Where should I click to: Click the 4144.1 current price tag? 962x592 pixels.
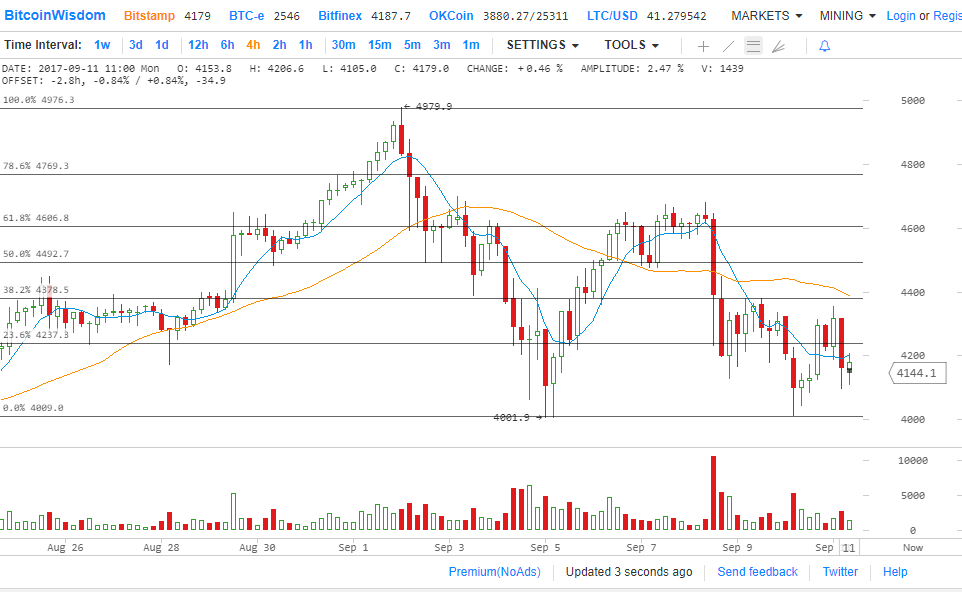coord(917,373)
